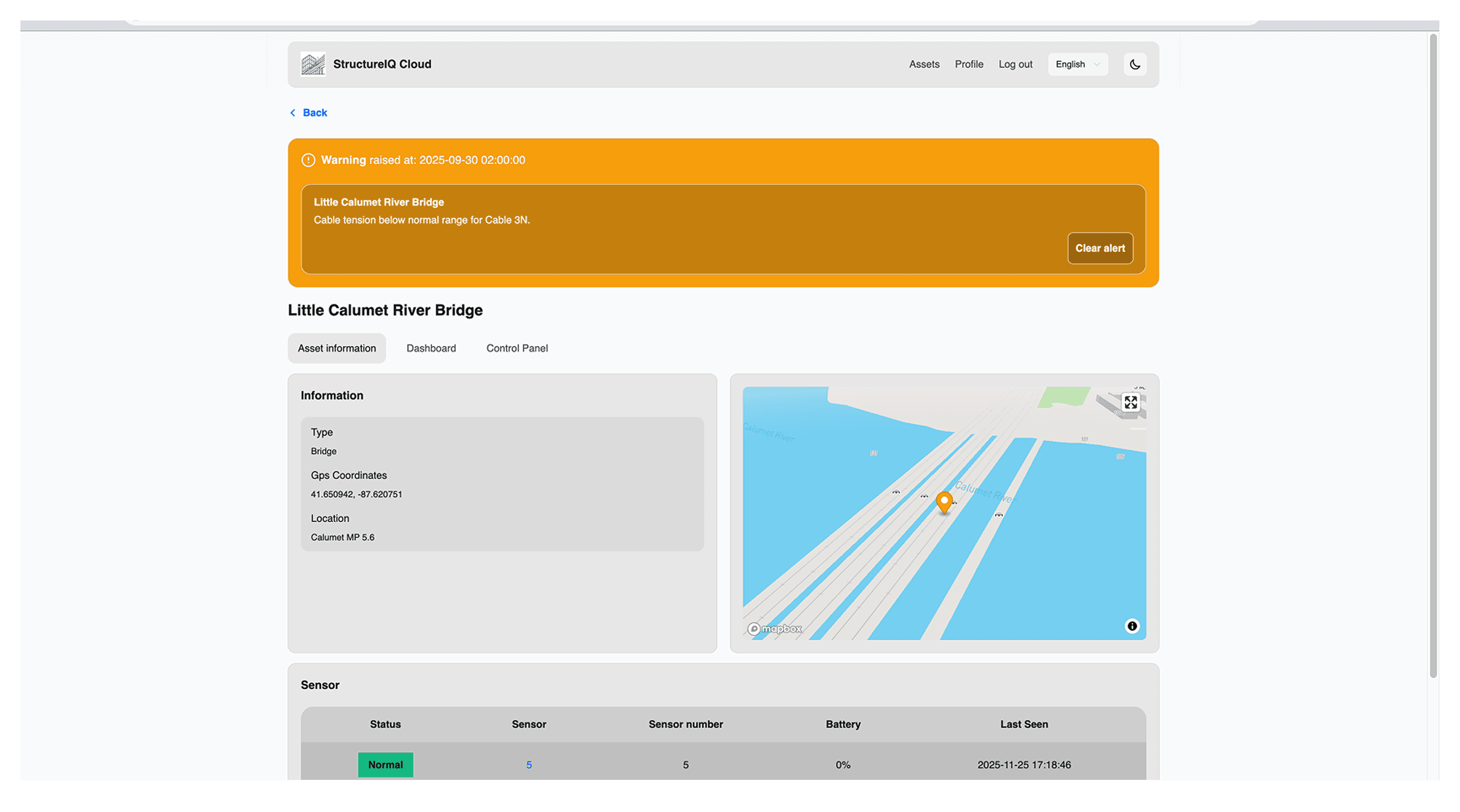
Task: Click the Normal status badge
Action: coord(385,765)
